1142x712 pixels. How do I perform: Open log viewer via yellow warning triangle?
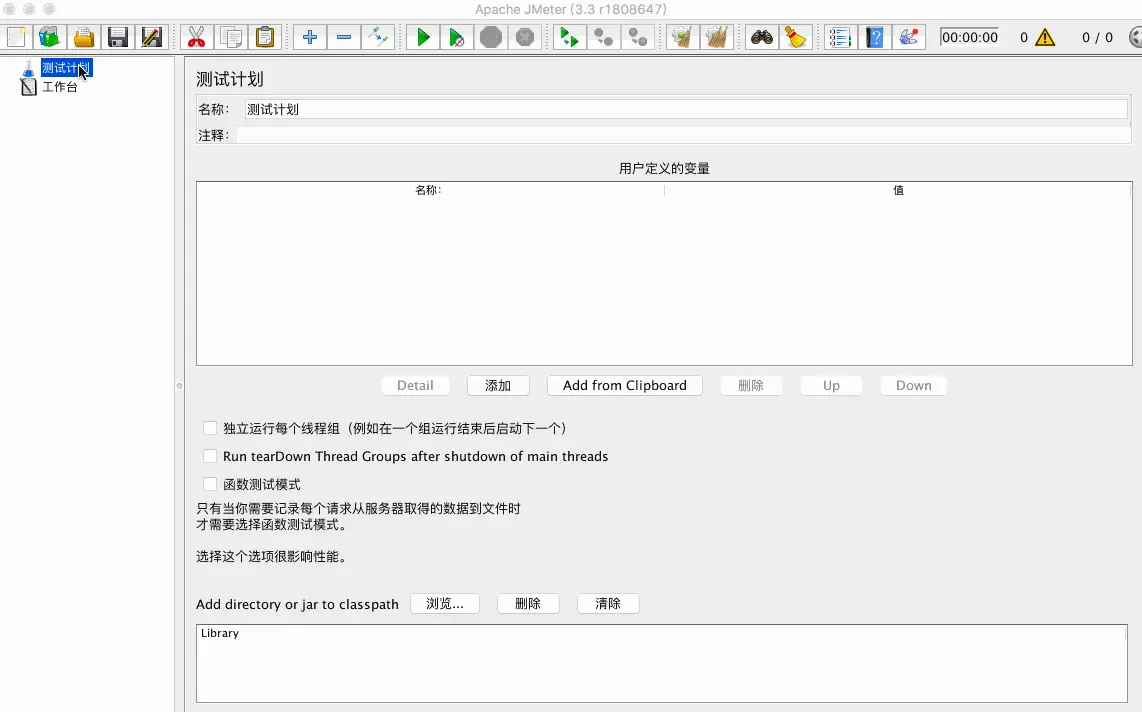[x=1045, y=37]
